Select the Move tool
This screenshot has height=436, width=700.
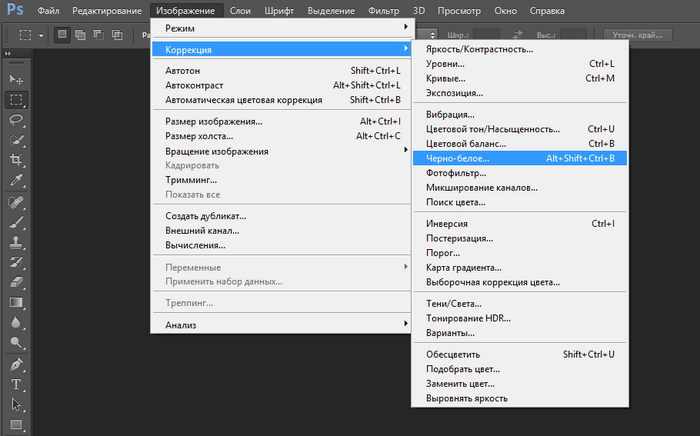pos(17,79)
